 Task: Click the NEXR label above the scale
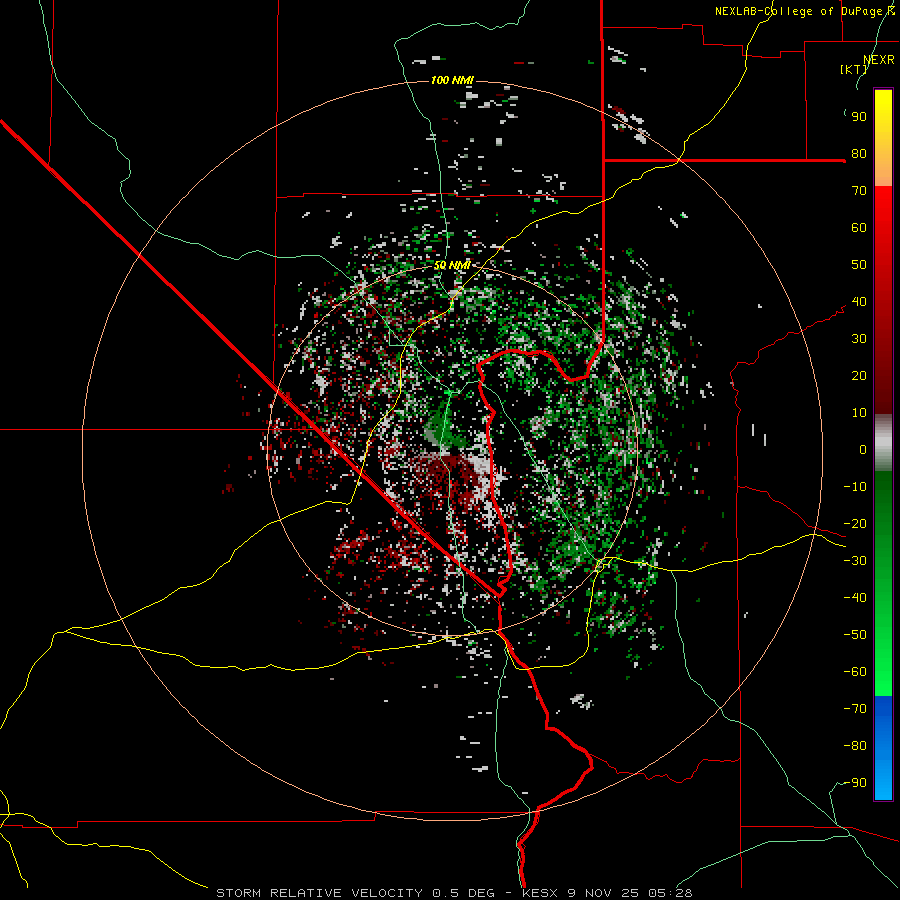pos(879,60)
